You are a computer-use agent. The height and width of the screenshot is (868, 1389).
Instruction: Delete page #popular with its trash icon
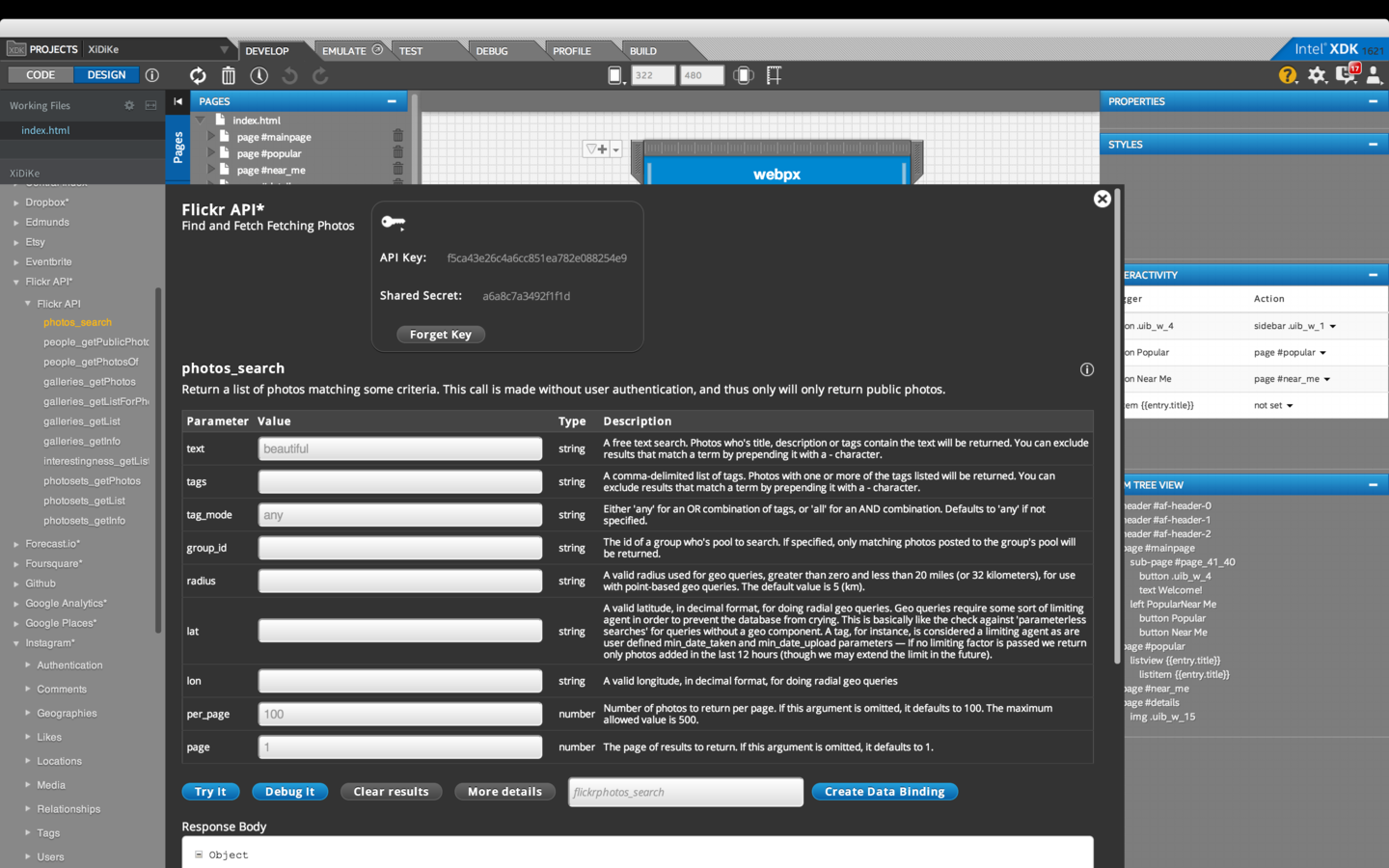397,152
